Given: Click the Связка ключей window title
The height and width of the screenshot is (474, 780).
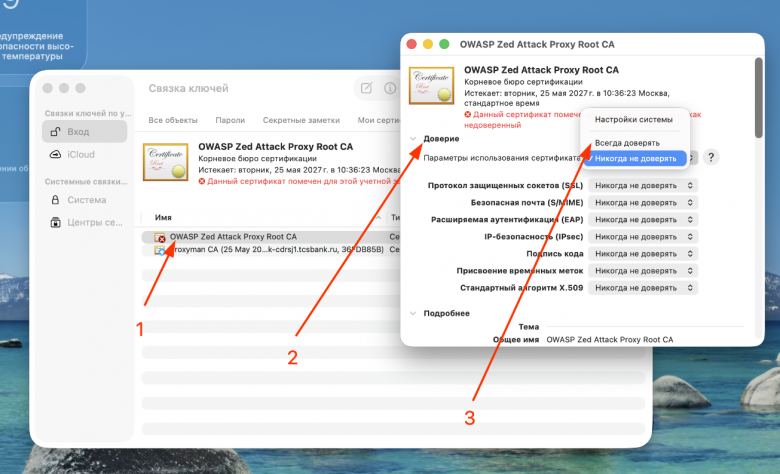Looking at the screenshot, I should pyautogui.click(x=189, y=89).
